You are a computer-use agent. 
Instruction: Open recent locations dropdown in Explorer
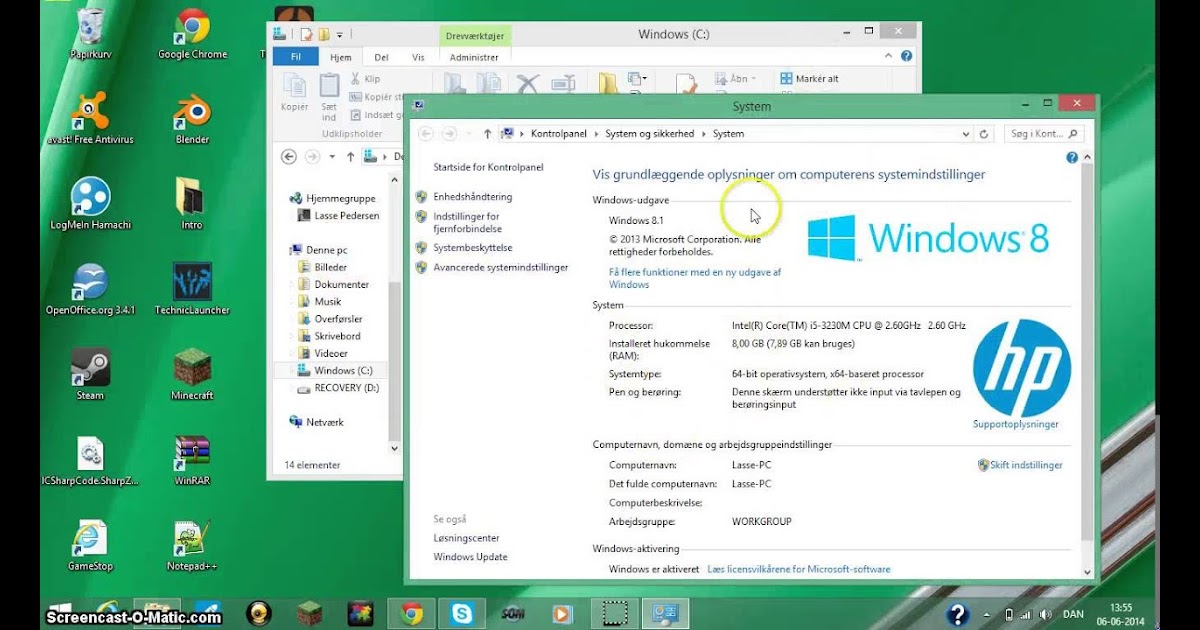point(332,157)
